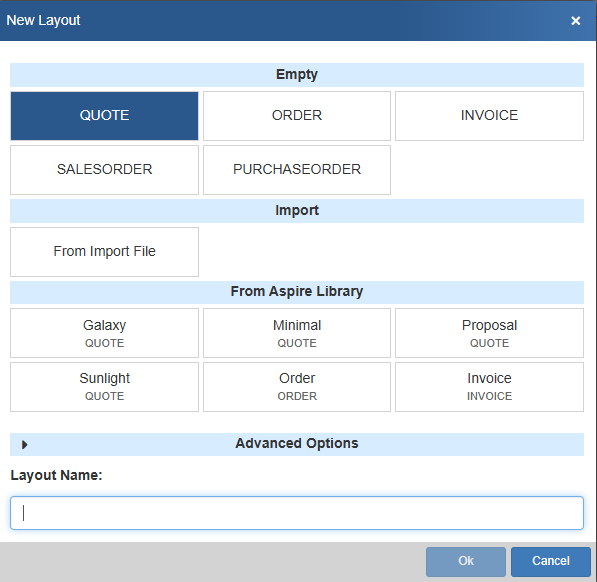
Task: Click the Advanced Options header
Action: coord(297,444)
